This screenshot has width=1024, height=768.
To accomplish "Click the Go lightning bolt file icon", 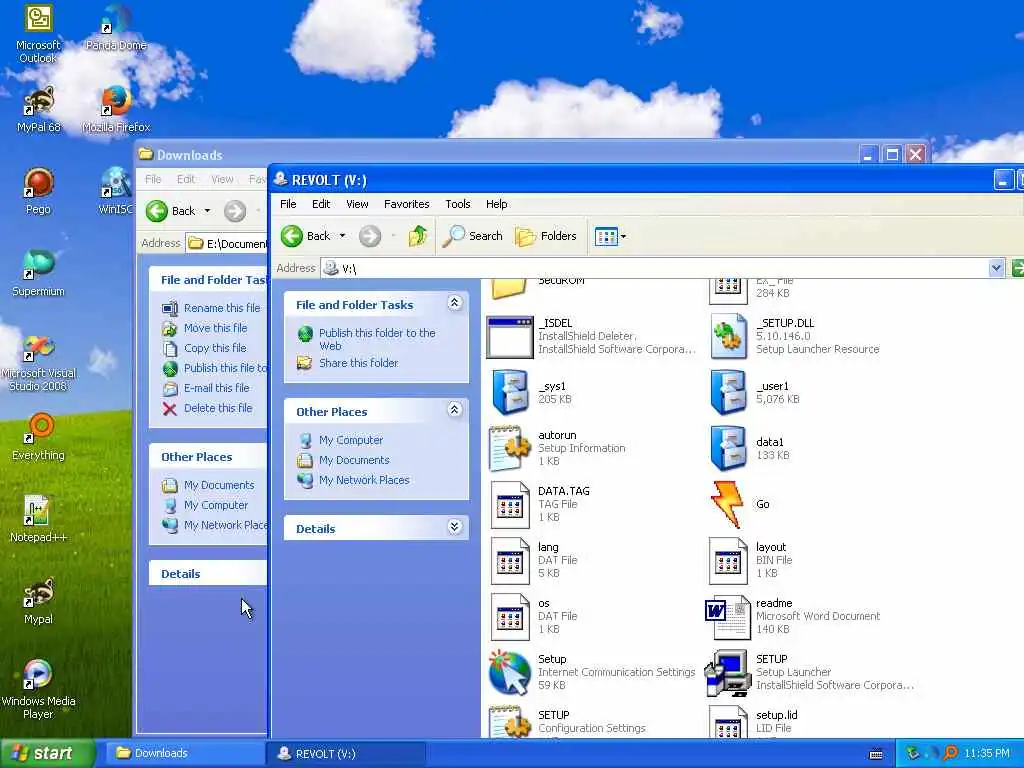I will 727,504.
